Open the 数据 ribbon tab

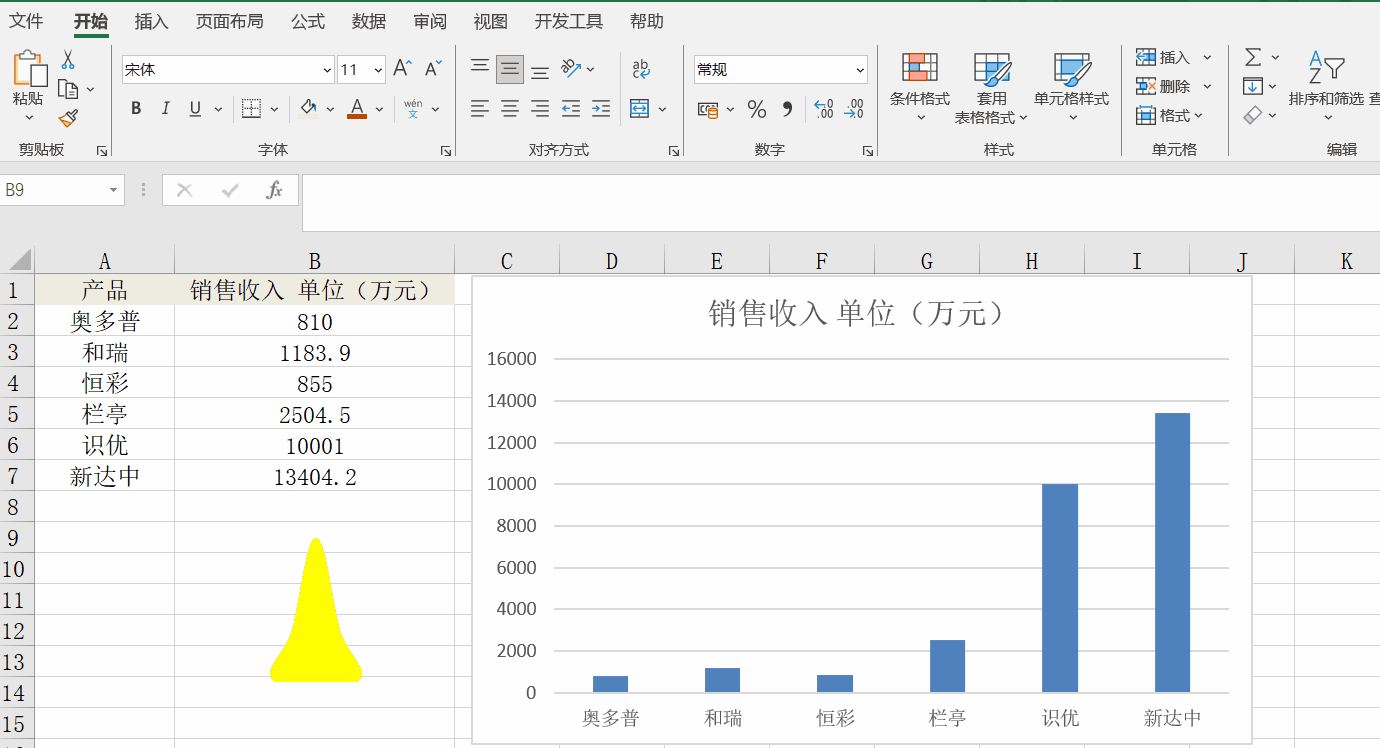pos(367,20)
